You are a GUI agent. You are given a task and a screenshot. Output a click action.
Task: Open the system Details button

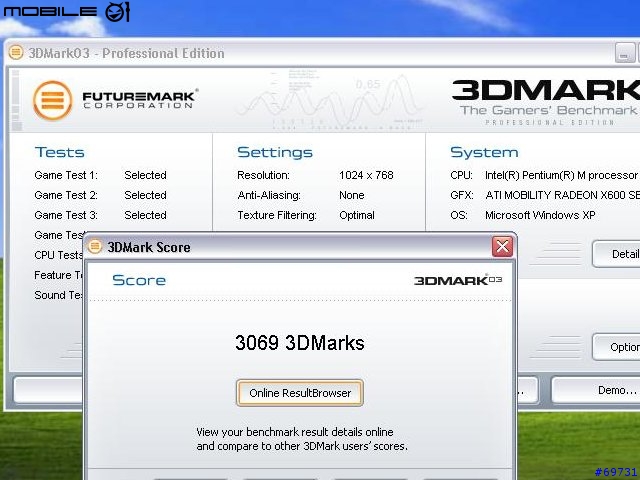616,254
